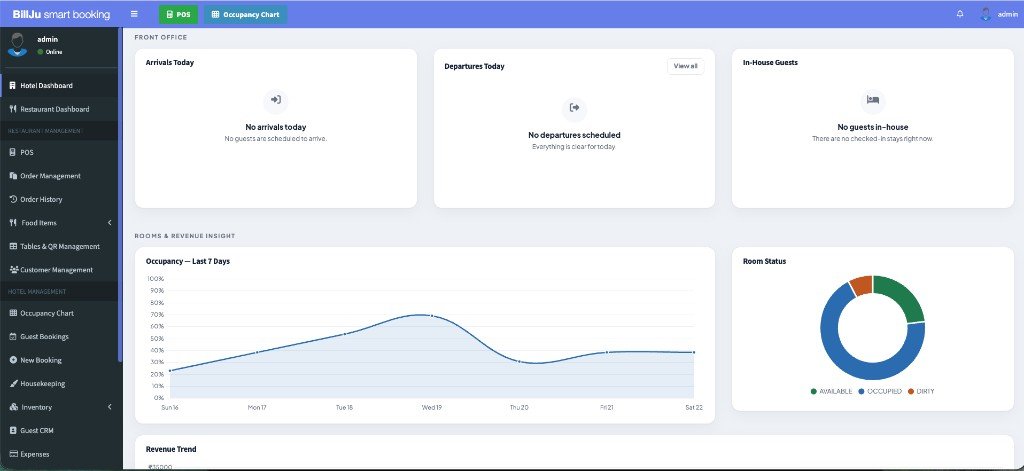The image size is (1024, 471).
Task: Toggle the hamburger sidebar menu icon
Action: 134,14
